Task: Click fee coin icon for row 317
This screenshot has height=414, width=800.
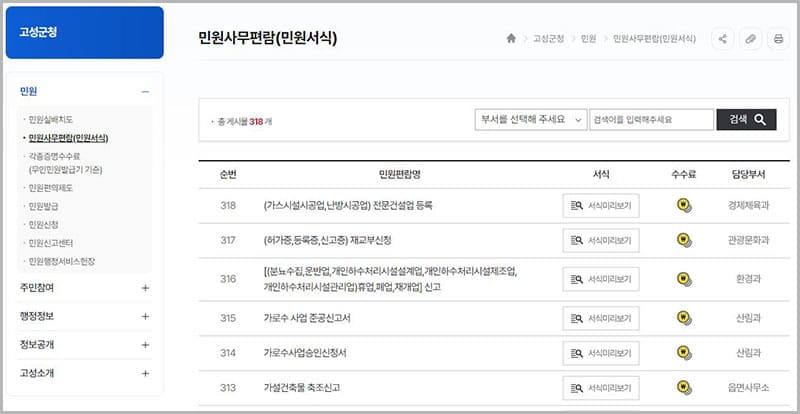Action: [683, 240]
